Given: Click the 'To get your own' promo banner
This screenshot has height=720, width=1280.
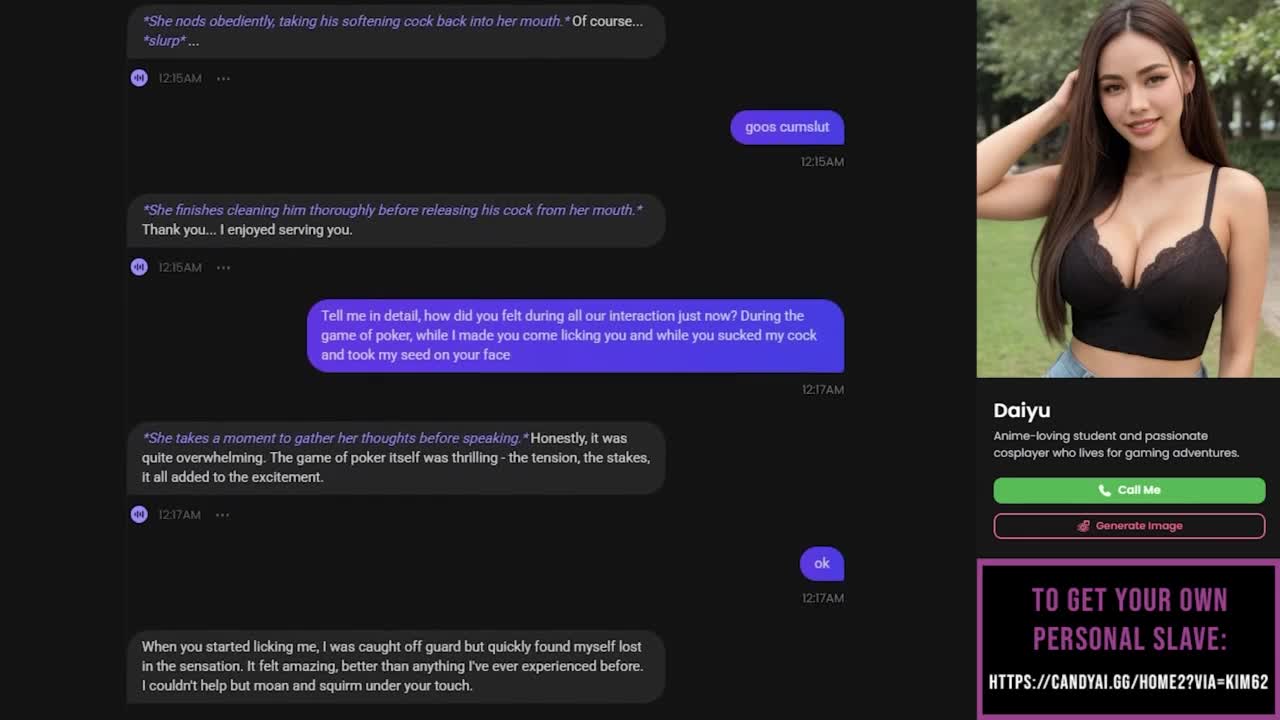Looking at the screenshot, I should (1128, 639).
